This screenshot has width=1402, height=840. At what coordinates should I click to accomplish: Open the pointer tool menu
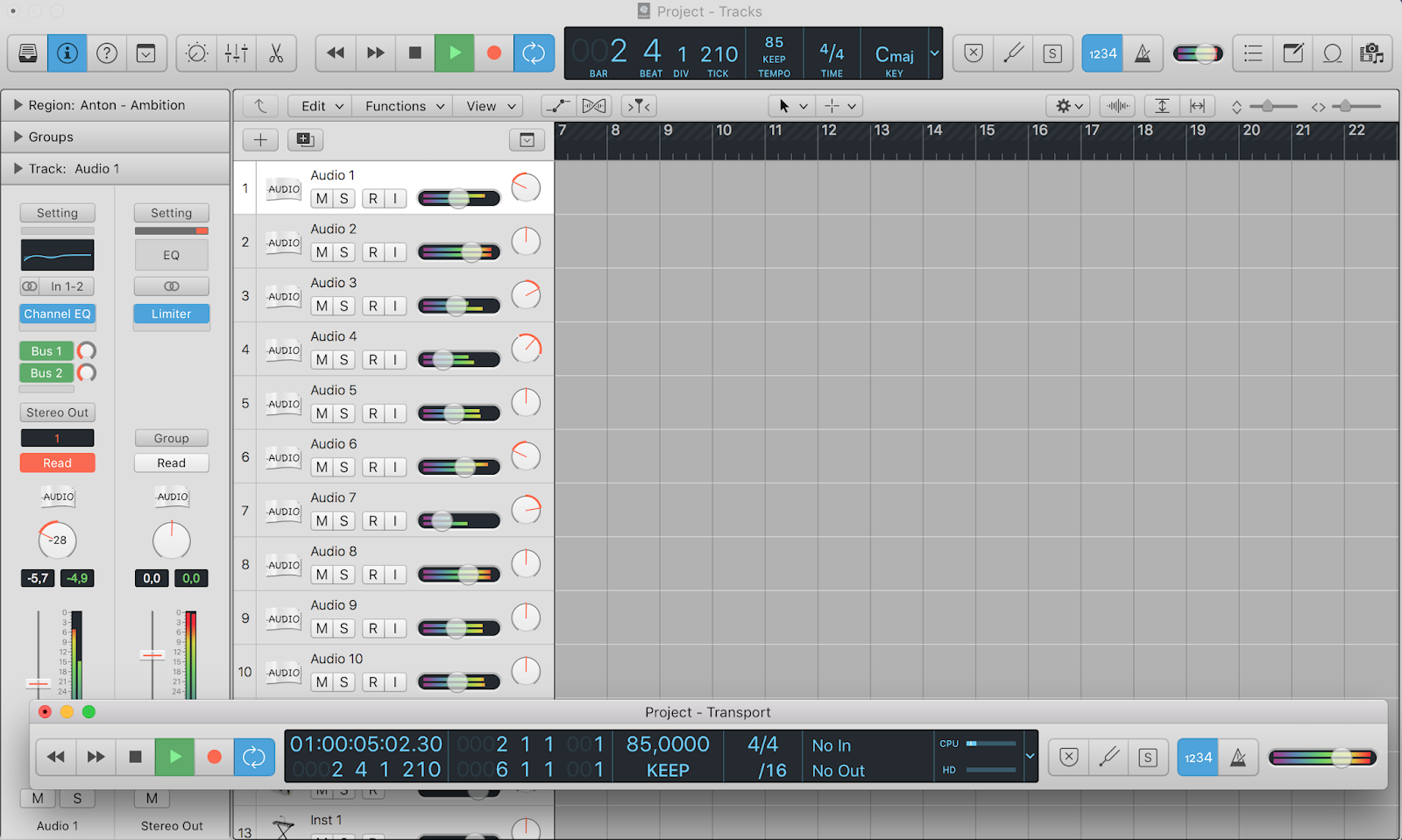click(792, 106)
